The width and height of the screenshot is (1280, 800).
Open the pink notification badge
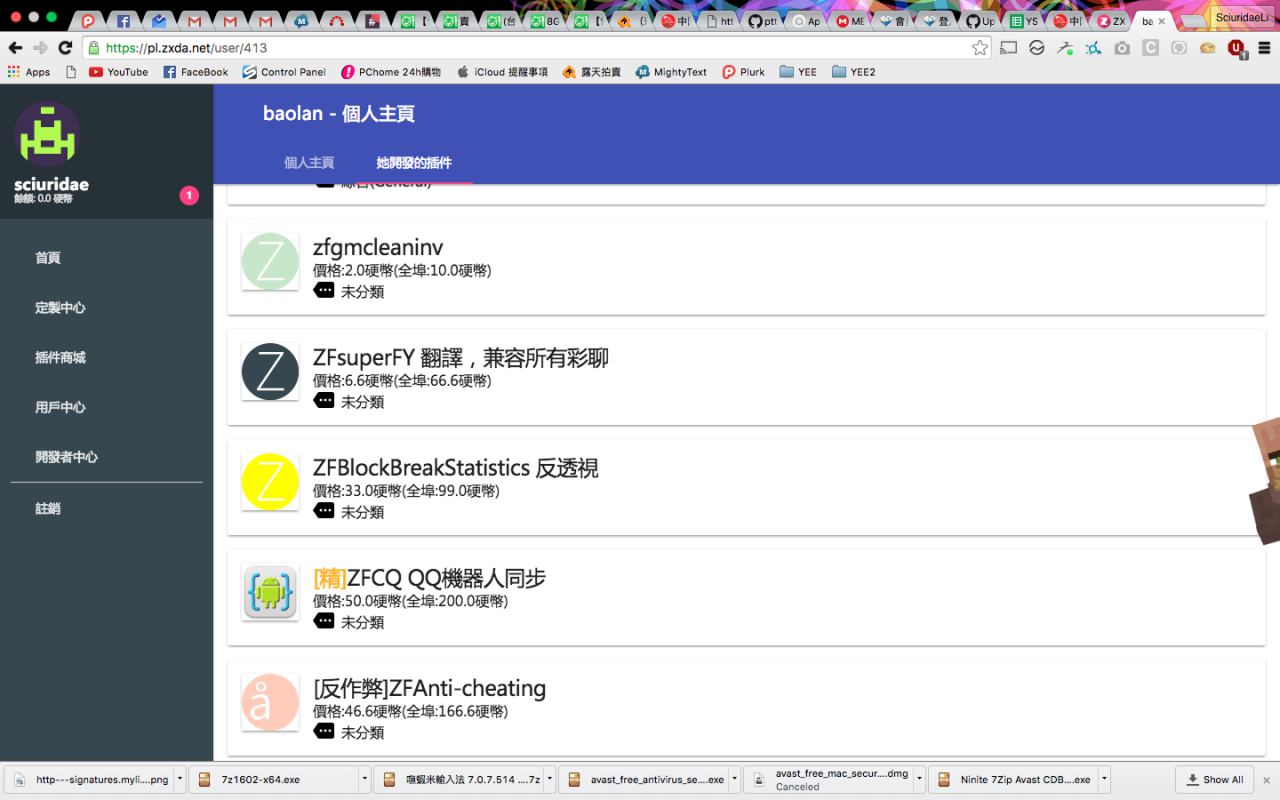(189, 195)
